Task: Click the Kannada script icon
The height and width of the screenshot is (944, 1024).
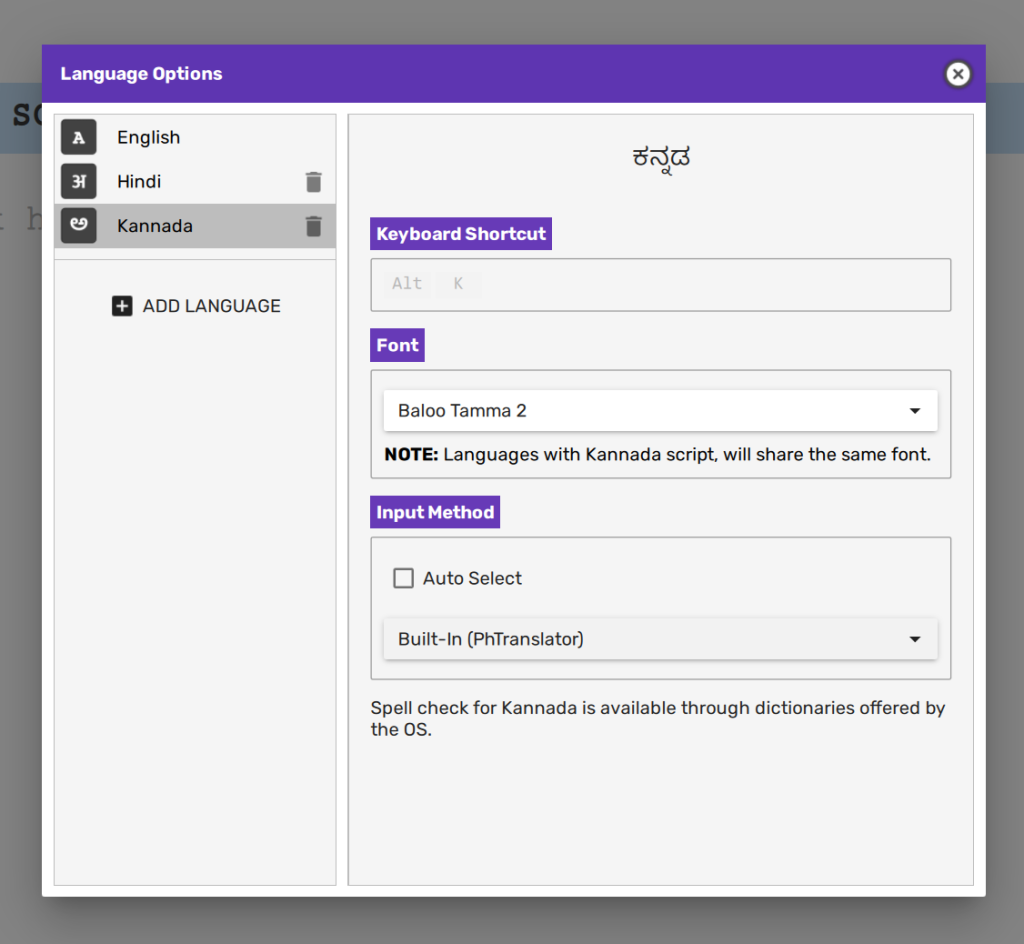Action: coord(79,226)
